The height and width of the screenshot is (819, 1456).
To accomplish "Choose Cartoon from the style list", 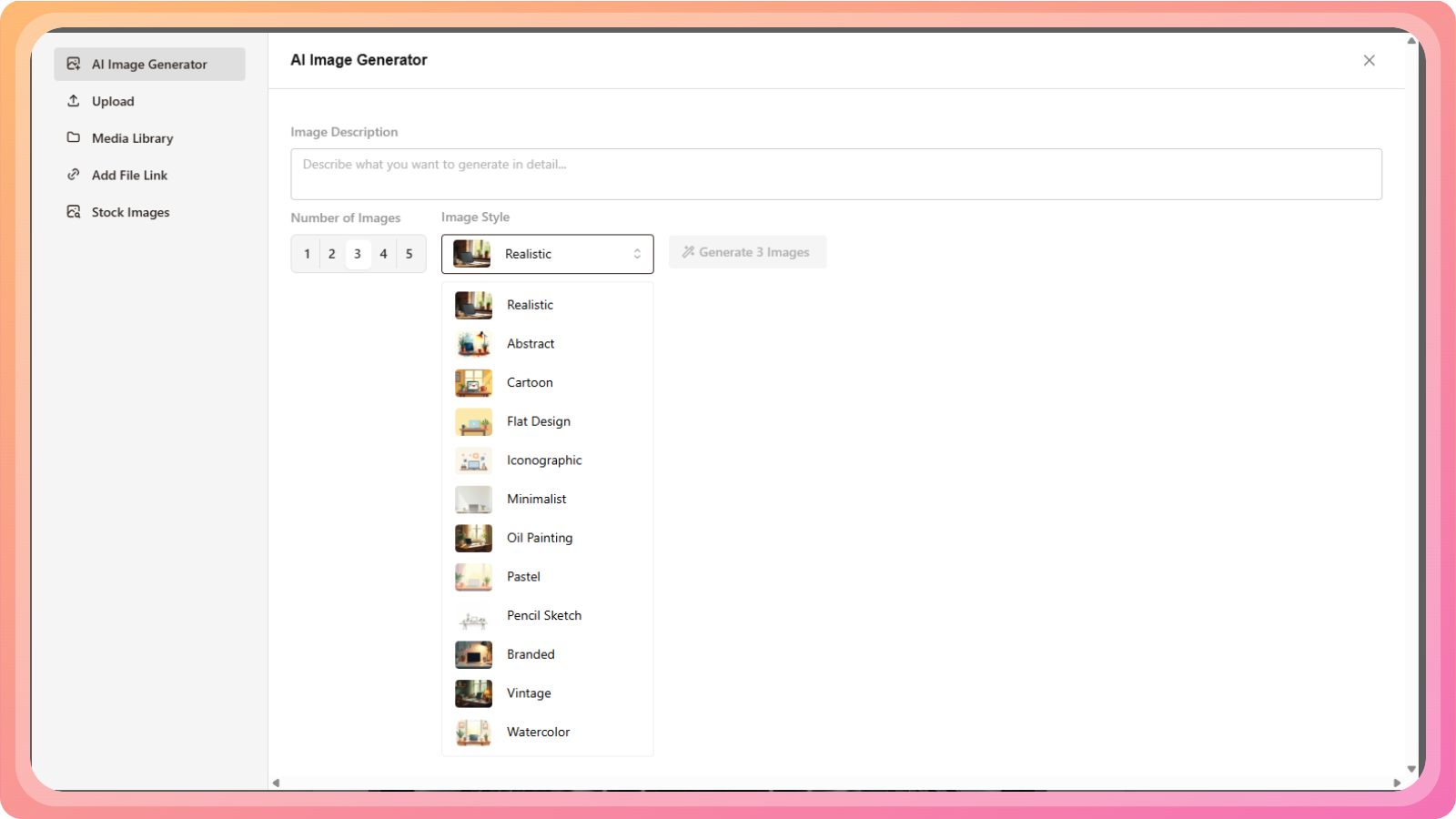I will 530,383.
